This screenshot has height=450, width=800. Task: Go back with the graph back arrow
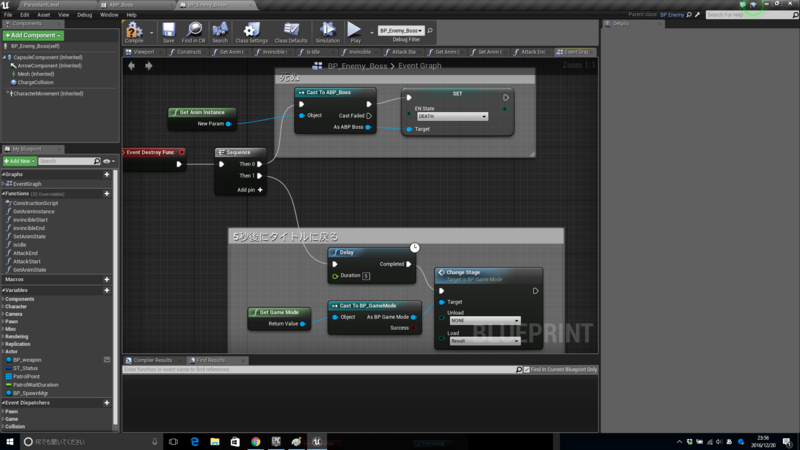pos(132,66)
